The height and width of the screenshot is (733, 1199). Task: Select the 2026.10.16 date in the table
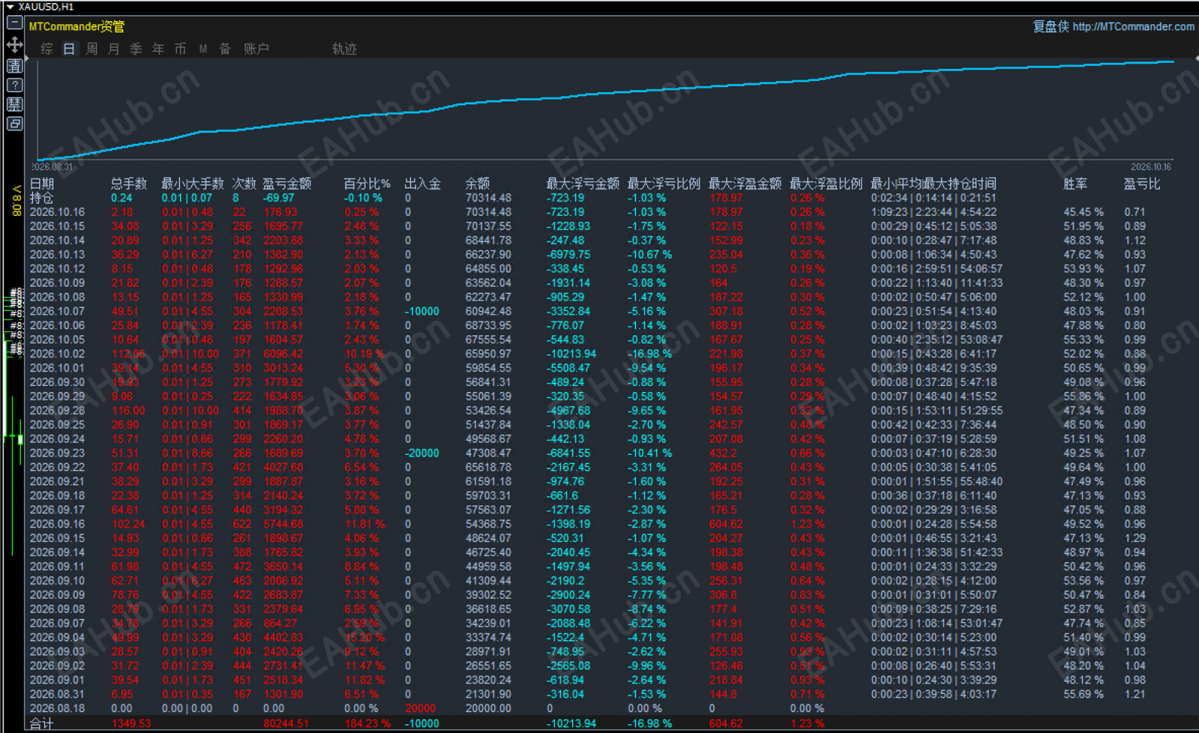pyautogui.click(x=57, y=212)
